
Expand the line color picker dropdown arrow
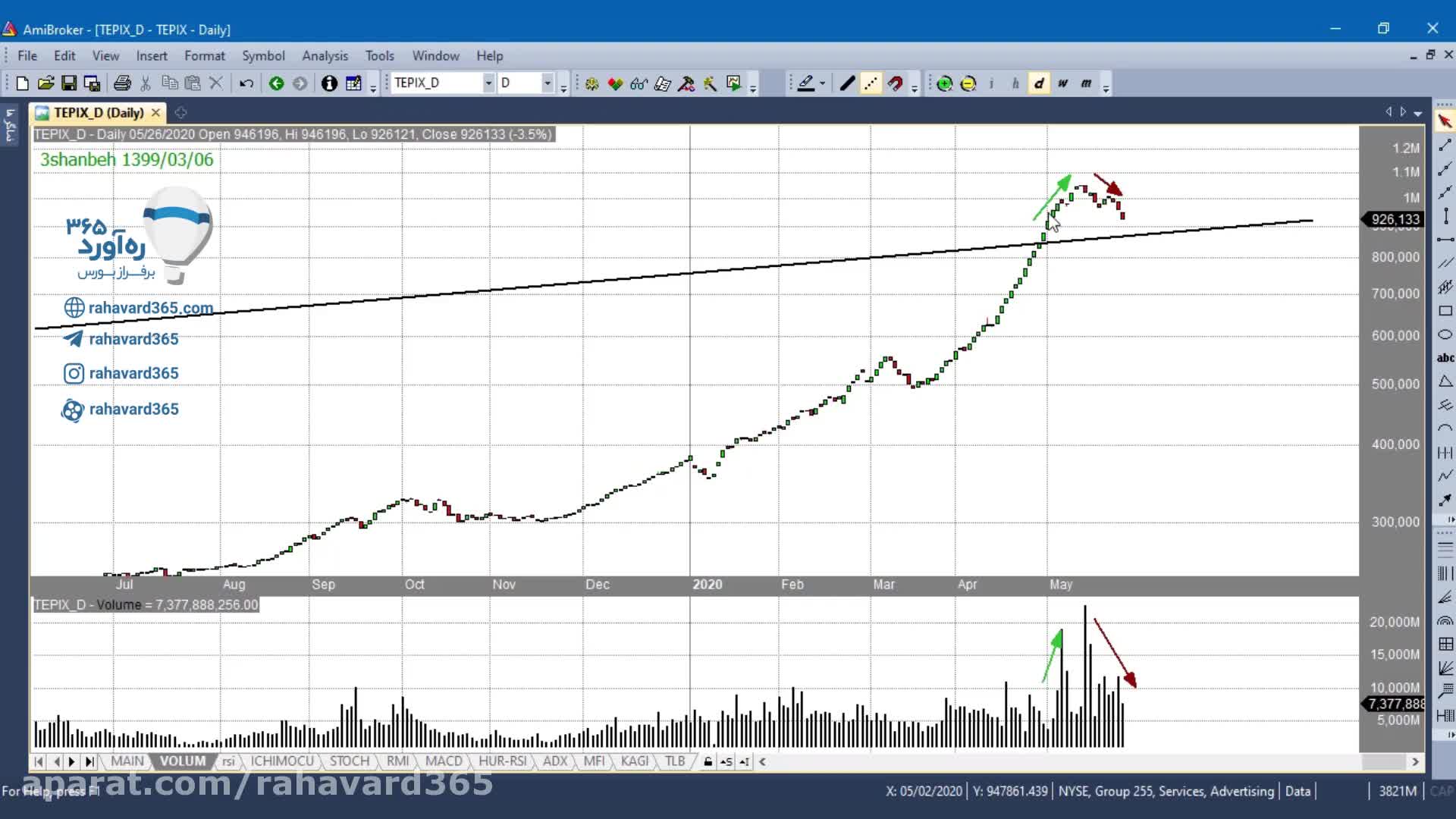coord(822,83)
